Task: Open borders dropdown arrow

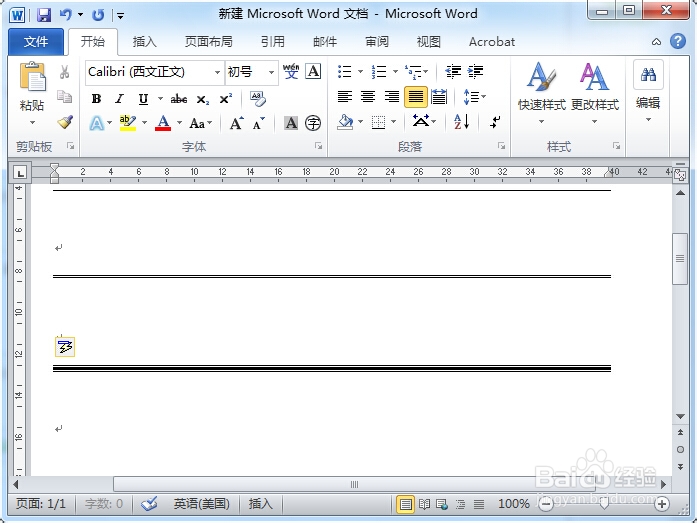Action: (393, 121)
